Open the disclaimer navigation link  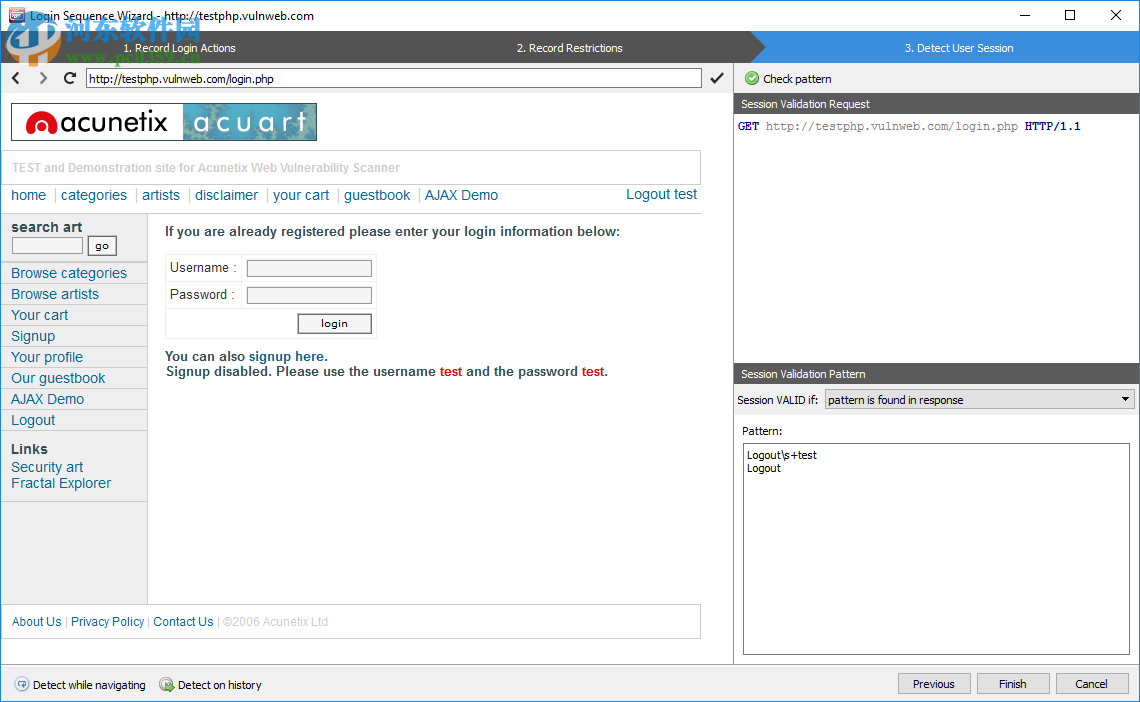226,195
